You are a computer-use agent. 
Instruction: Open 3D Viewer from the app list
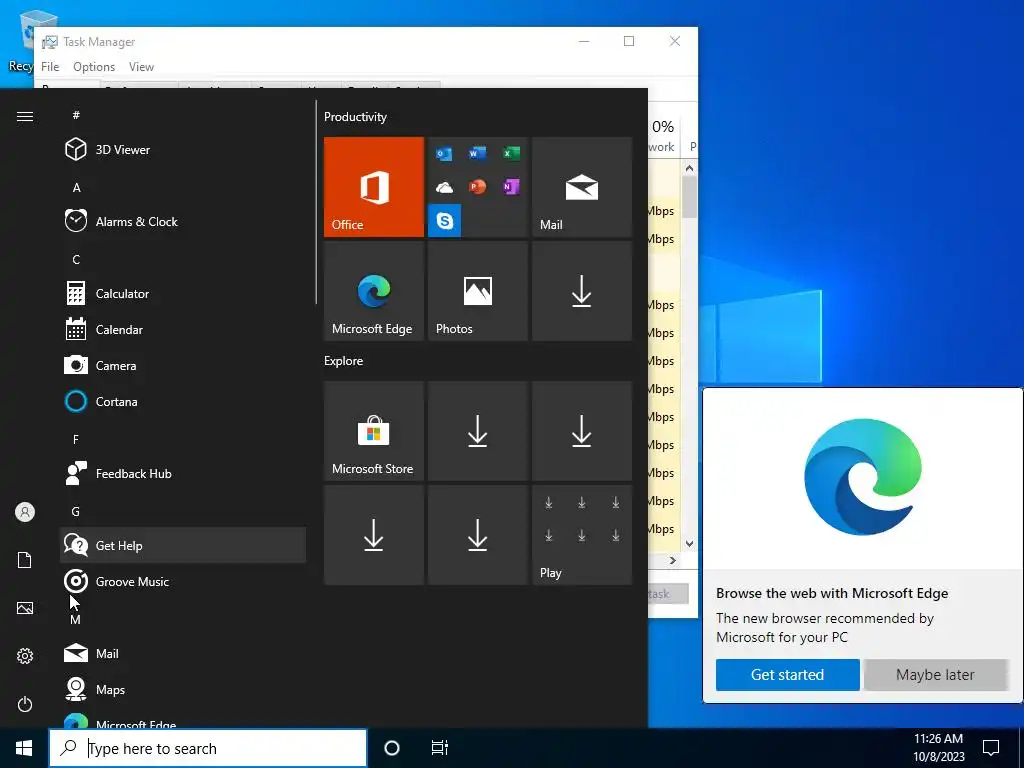(x=183, y=150)
